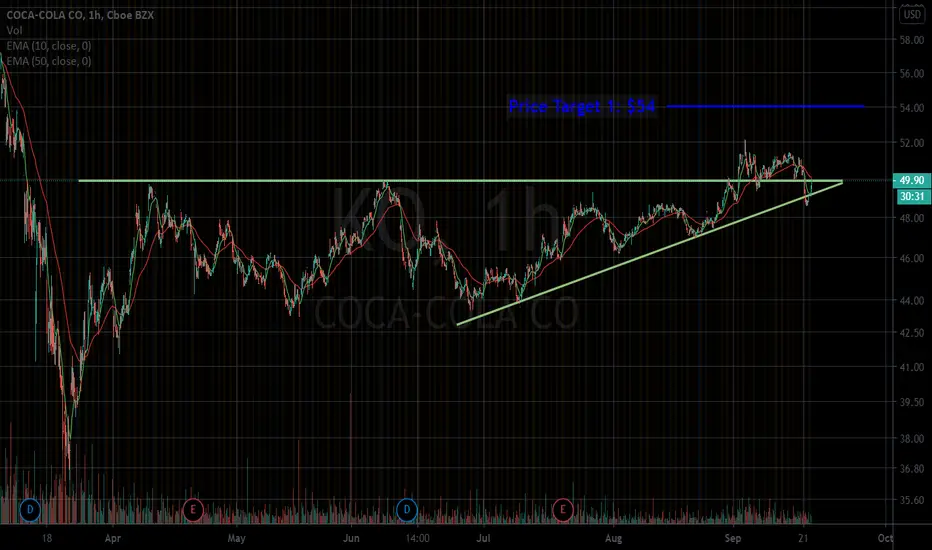Click the 'Price Target 1: $54' text label
Image resolution: width=932 pixels, height=550 pixels.
[582, 106]
